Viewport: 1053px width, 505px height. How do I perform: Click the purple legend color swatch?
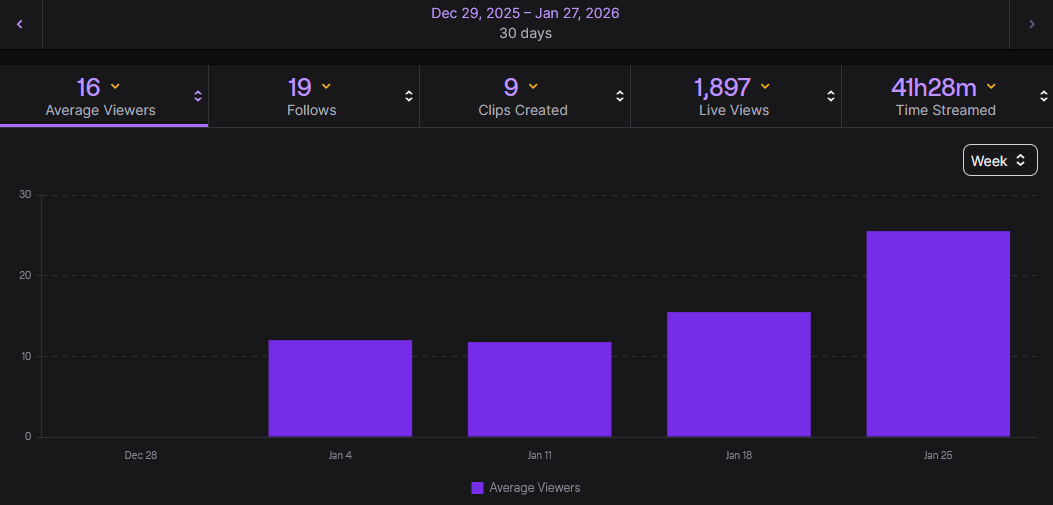tap(477, 488)
